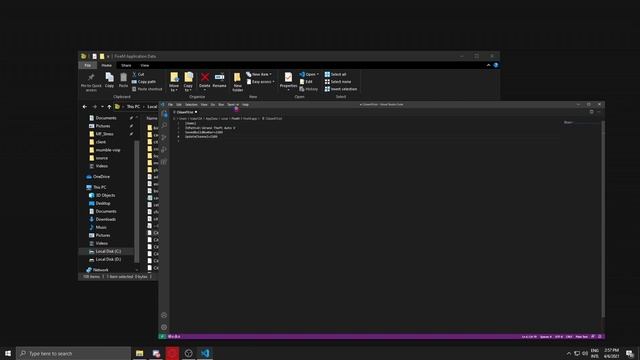Screen dimensions: 640x360
Task: Click the taskbar search box
Action: [x=73, y=353]
